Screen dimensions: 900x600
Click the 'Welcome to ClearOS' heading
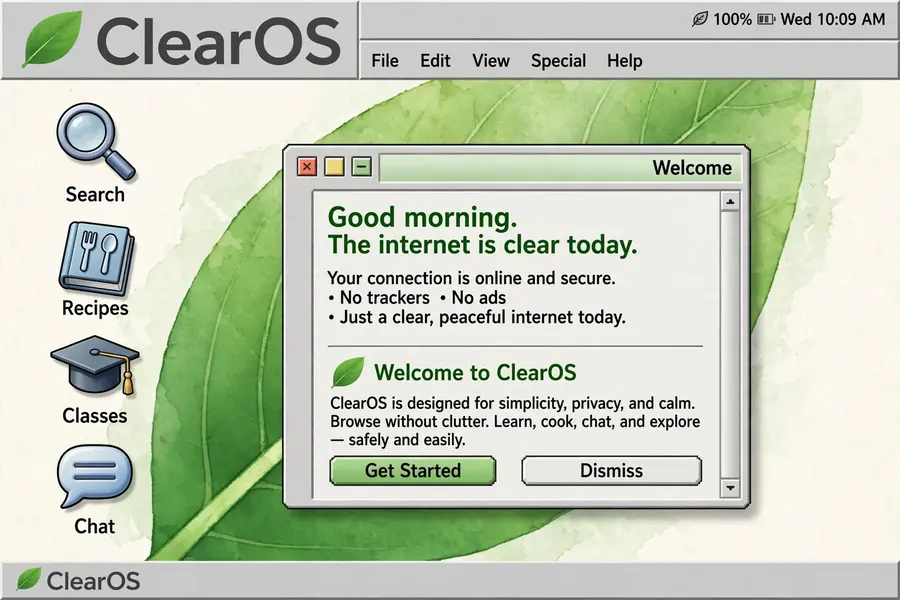tap(475, 373)
